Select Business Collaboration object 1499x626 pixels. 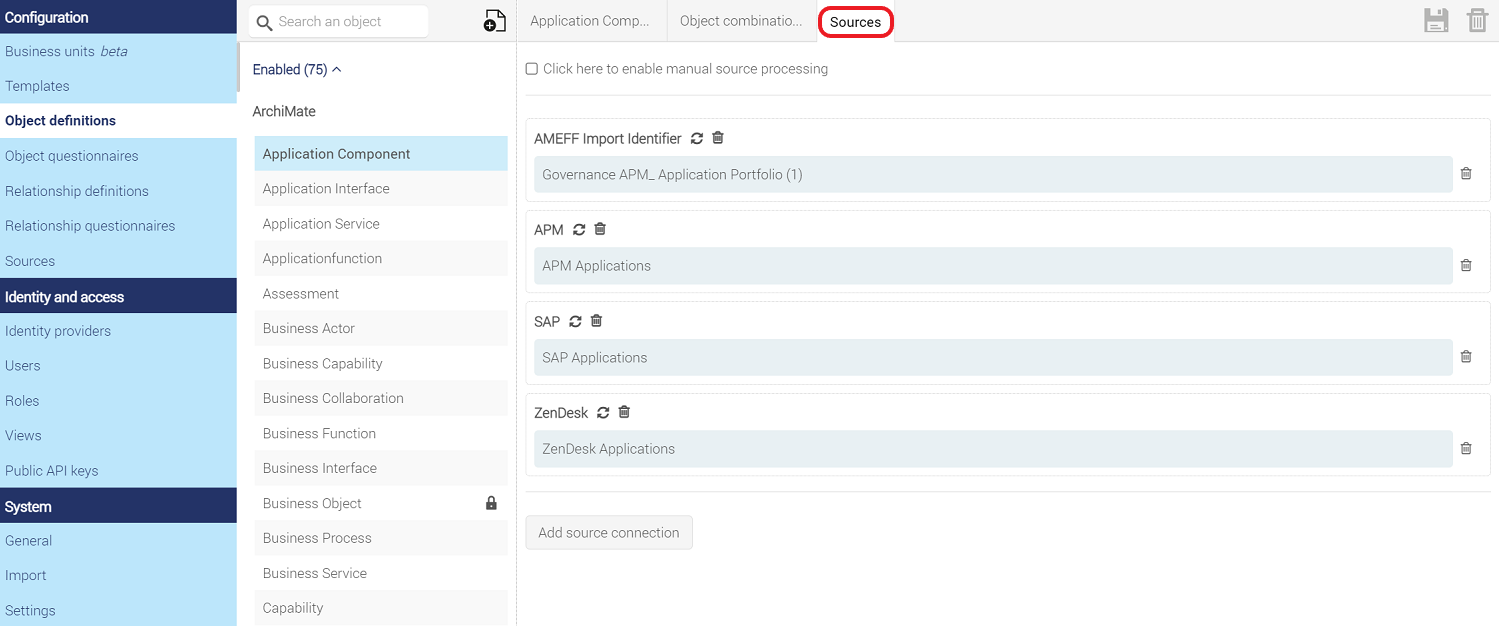point(381,398)
